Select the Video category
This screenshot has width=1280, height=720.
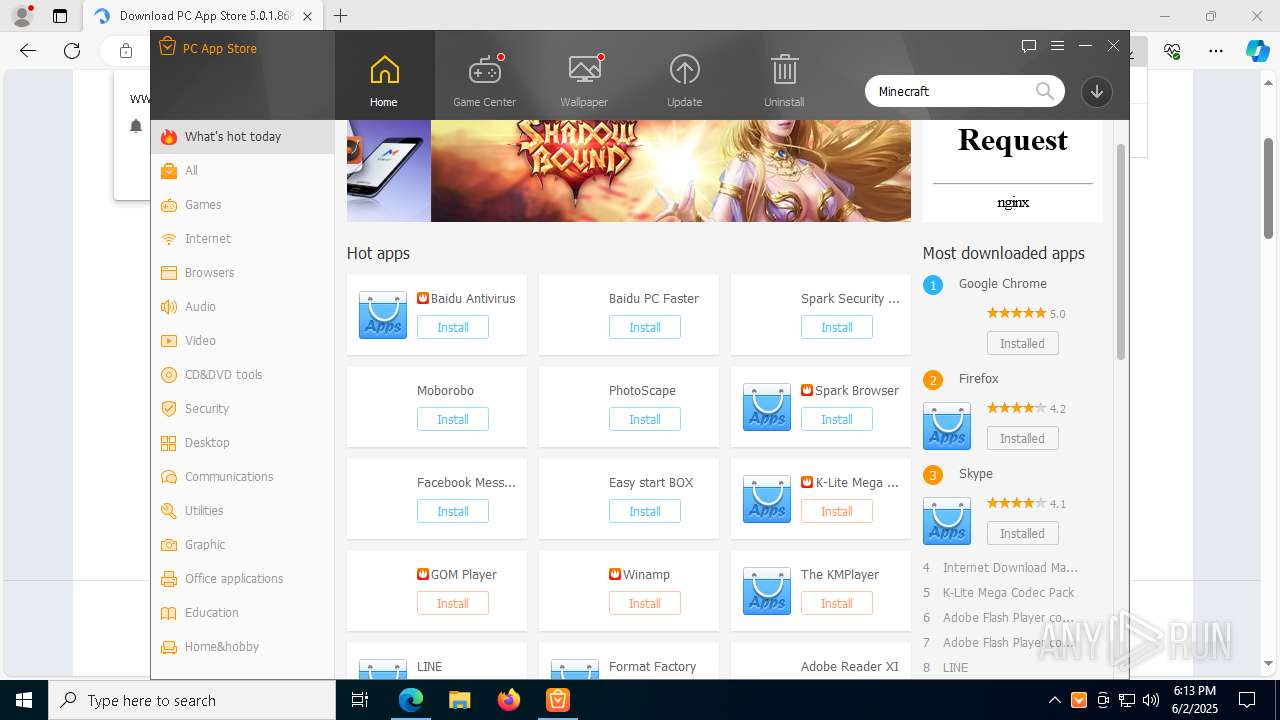[x=243, y=341]
